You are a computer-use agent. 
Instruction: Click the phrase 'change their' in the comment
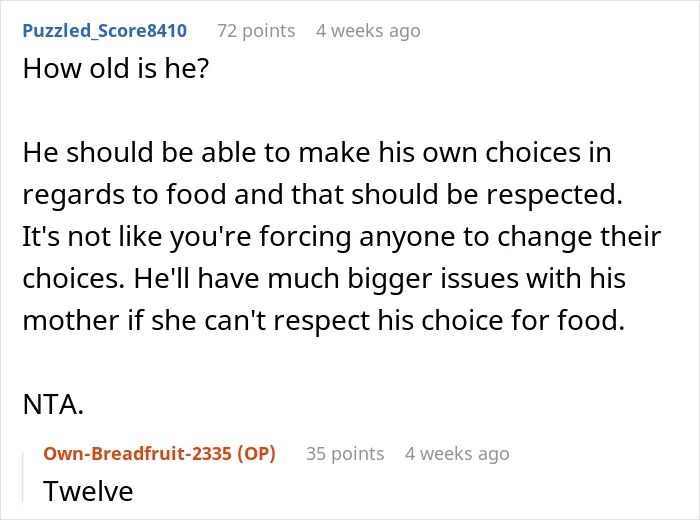tap(579, 237)
